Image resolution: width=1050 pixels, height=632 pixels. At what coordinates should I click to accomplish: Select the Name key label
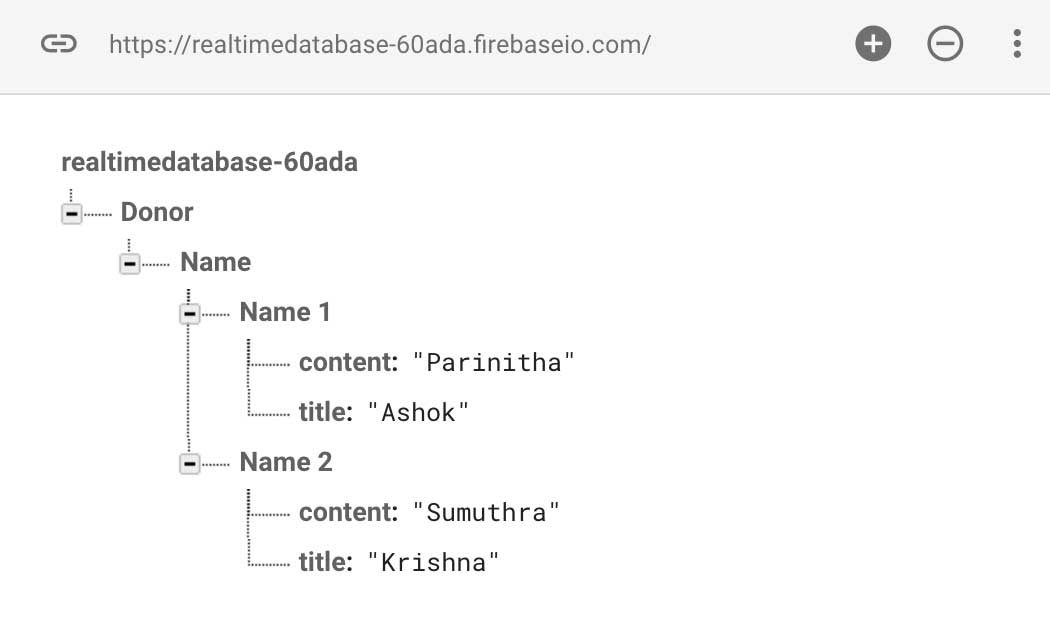[215, 262]
